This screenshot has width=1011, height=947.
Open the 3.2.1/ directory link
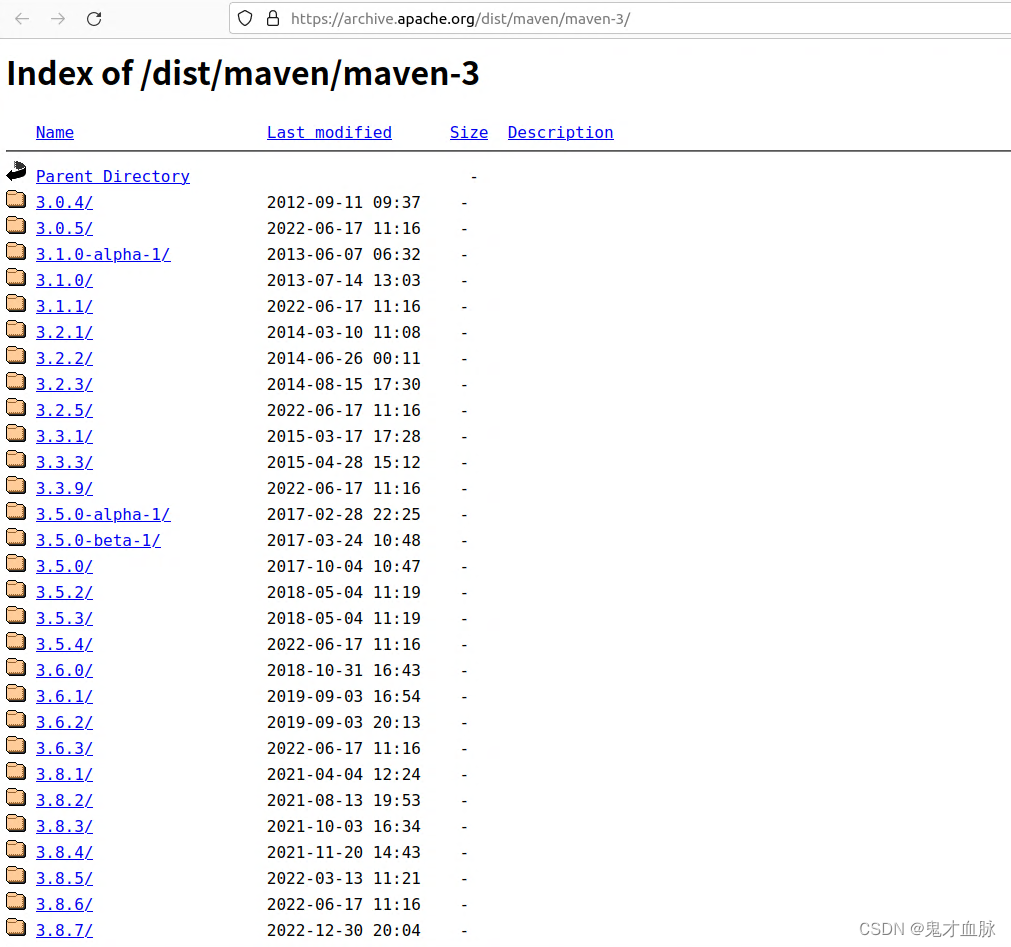pyautogui.click(x=64, y=333)
